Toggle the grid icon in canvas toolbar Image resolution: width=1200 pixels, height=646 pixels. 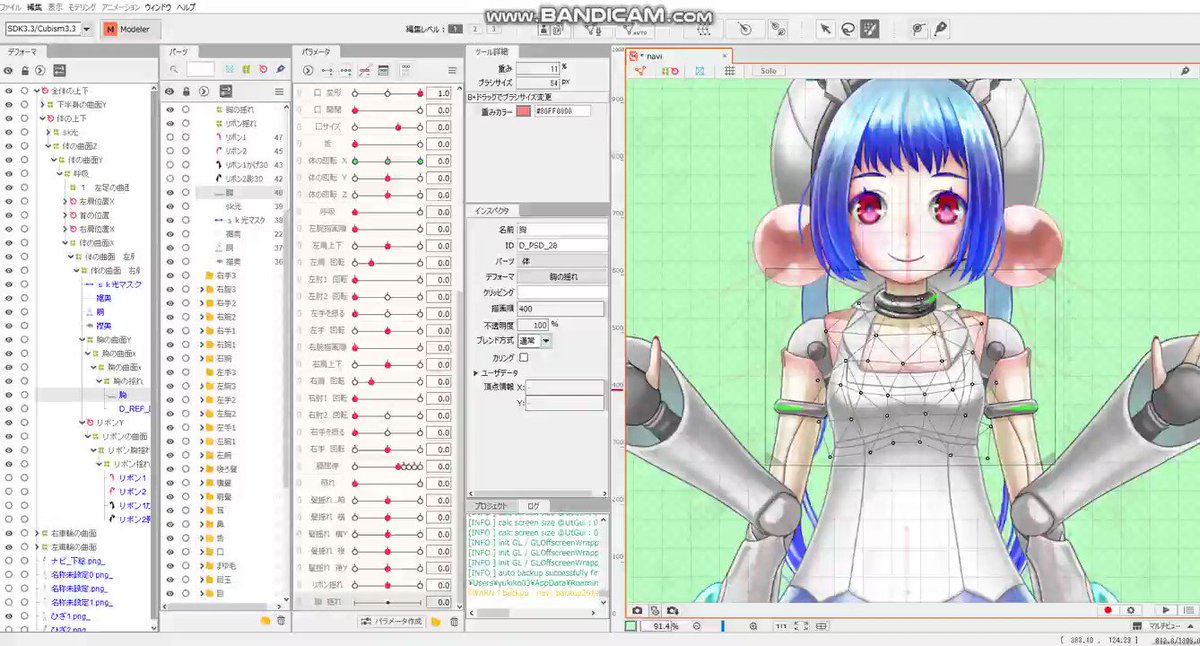coord(730,71)
